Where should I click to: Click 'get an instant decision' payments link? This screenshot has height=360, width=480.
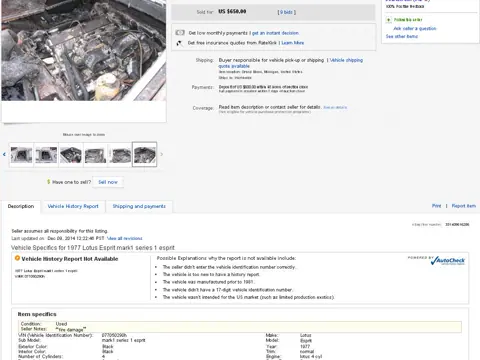(276, 33)
